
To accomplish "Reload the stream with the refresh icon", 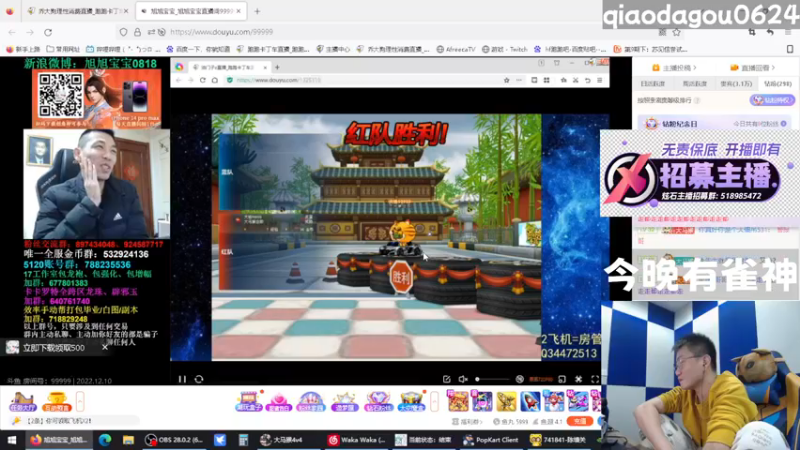I will [199, 379].
